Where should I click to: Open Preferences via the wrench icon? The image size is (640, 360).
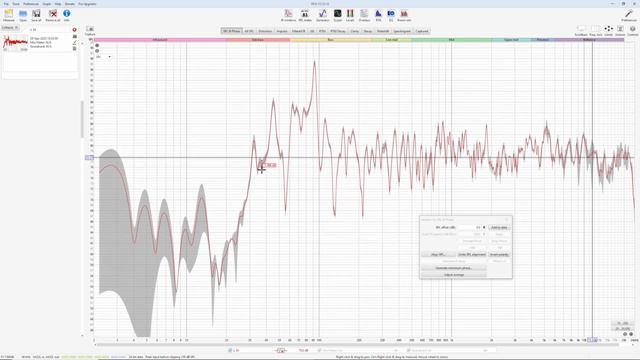(x=629, y=15)
